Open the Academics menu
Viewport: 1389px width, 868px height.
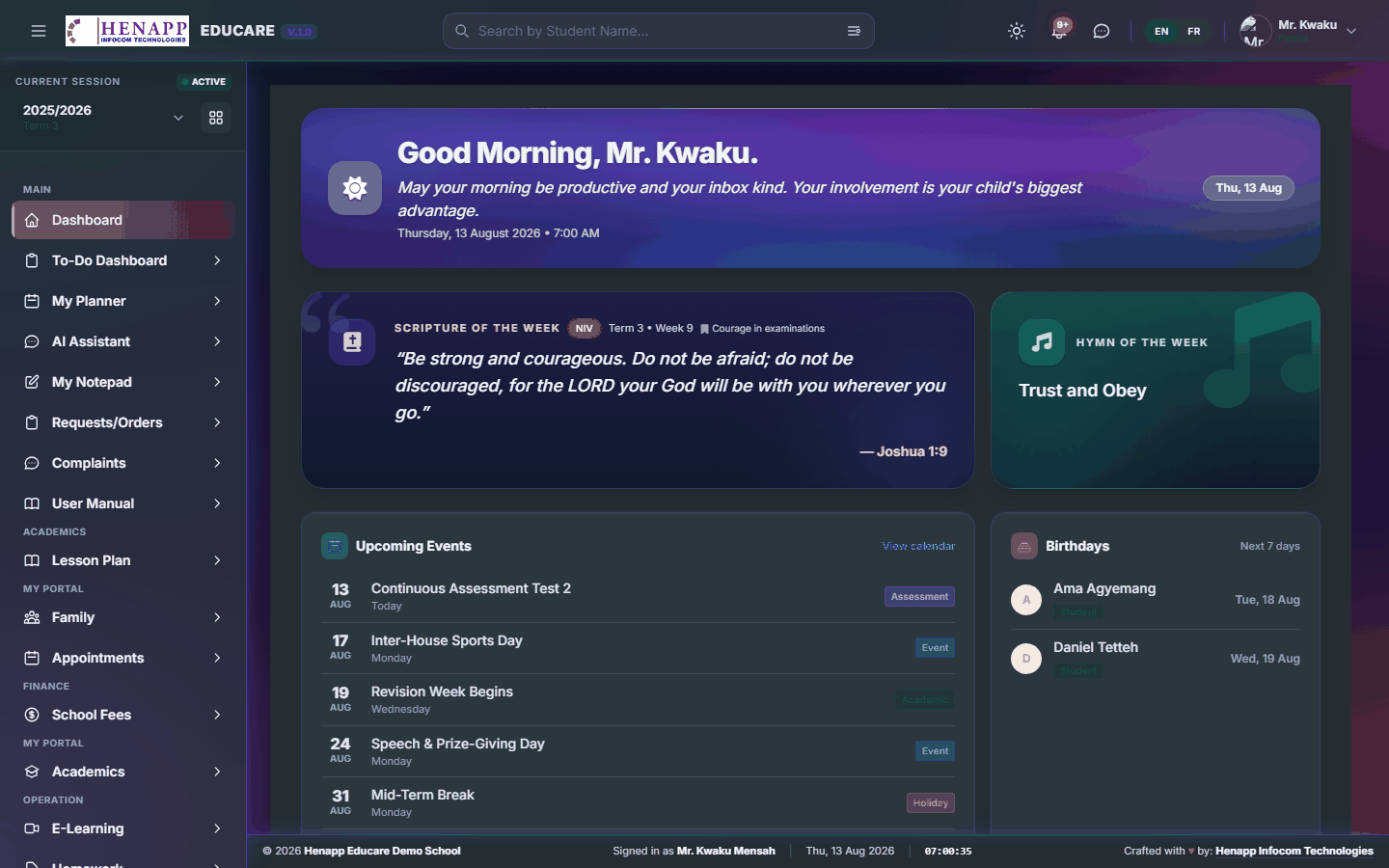pos(123,772)
